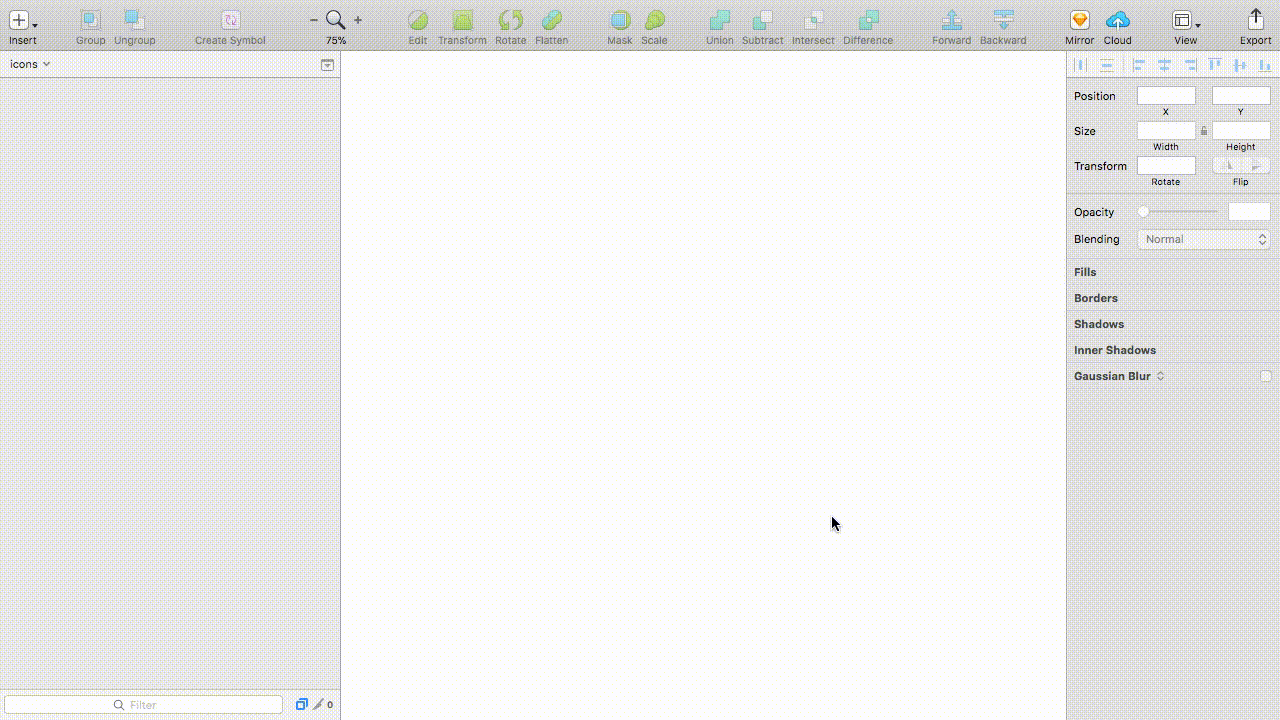Open the Insert menu arrow
The height and width of the screenshot is (720, 1280).
[x=35, y=25]
